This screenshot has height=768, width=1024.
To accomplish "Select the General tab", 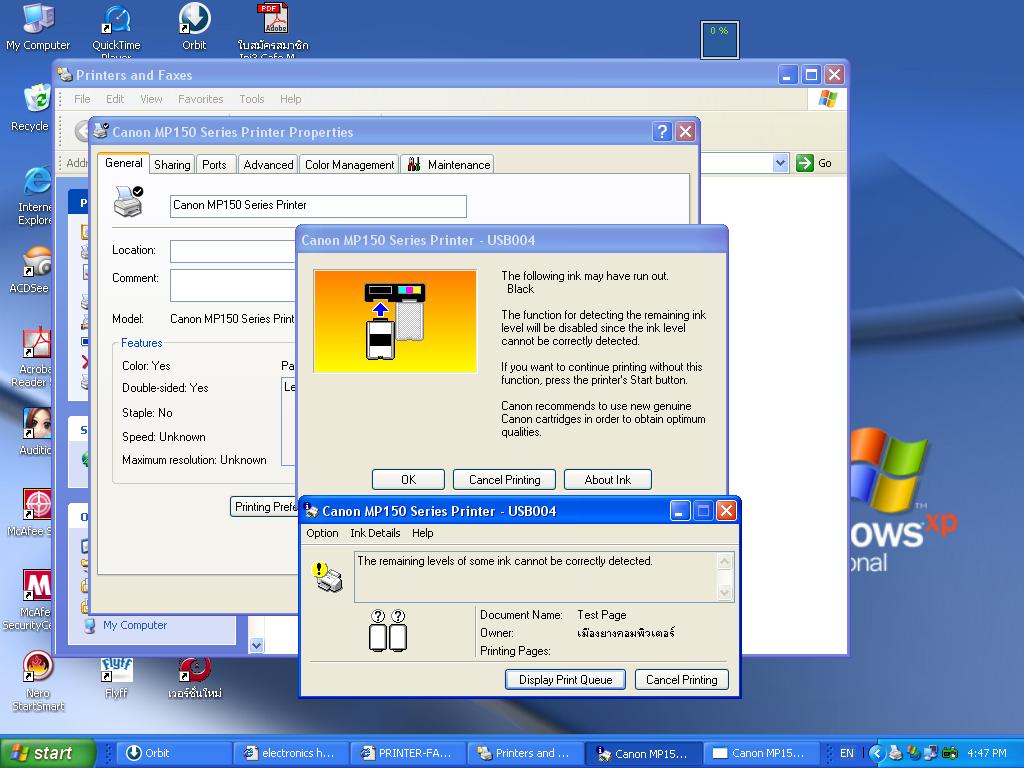I will (x=123, y=163).
